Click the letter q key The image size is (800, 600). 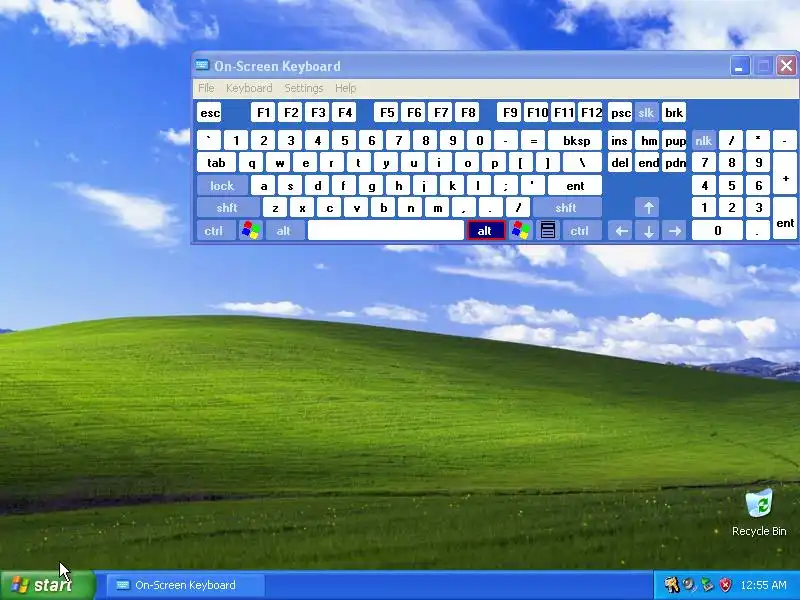[252, 163]
